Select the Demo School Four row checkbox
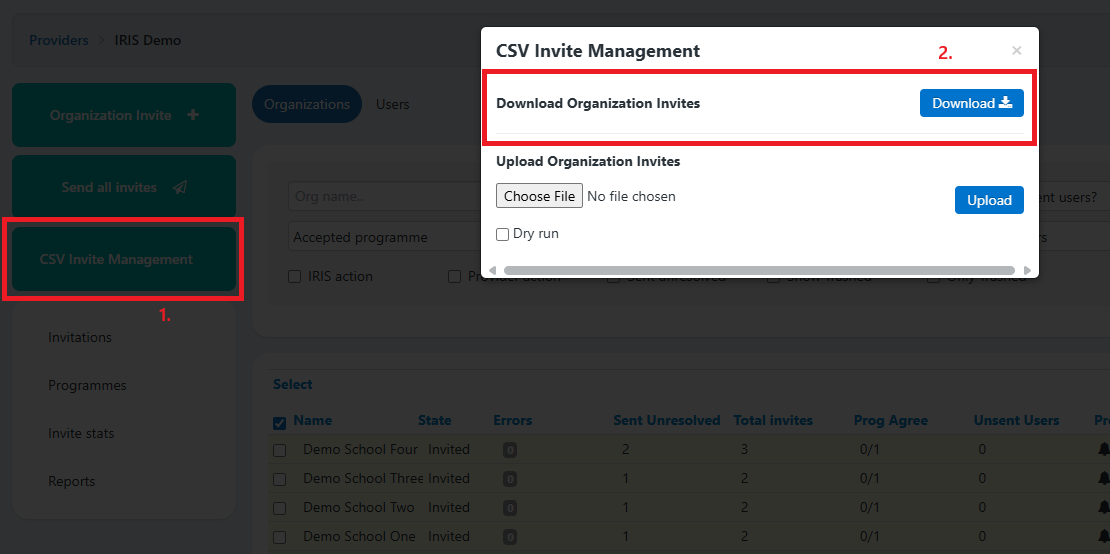Screen dimensions: 1110x554 pos(280,450)
